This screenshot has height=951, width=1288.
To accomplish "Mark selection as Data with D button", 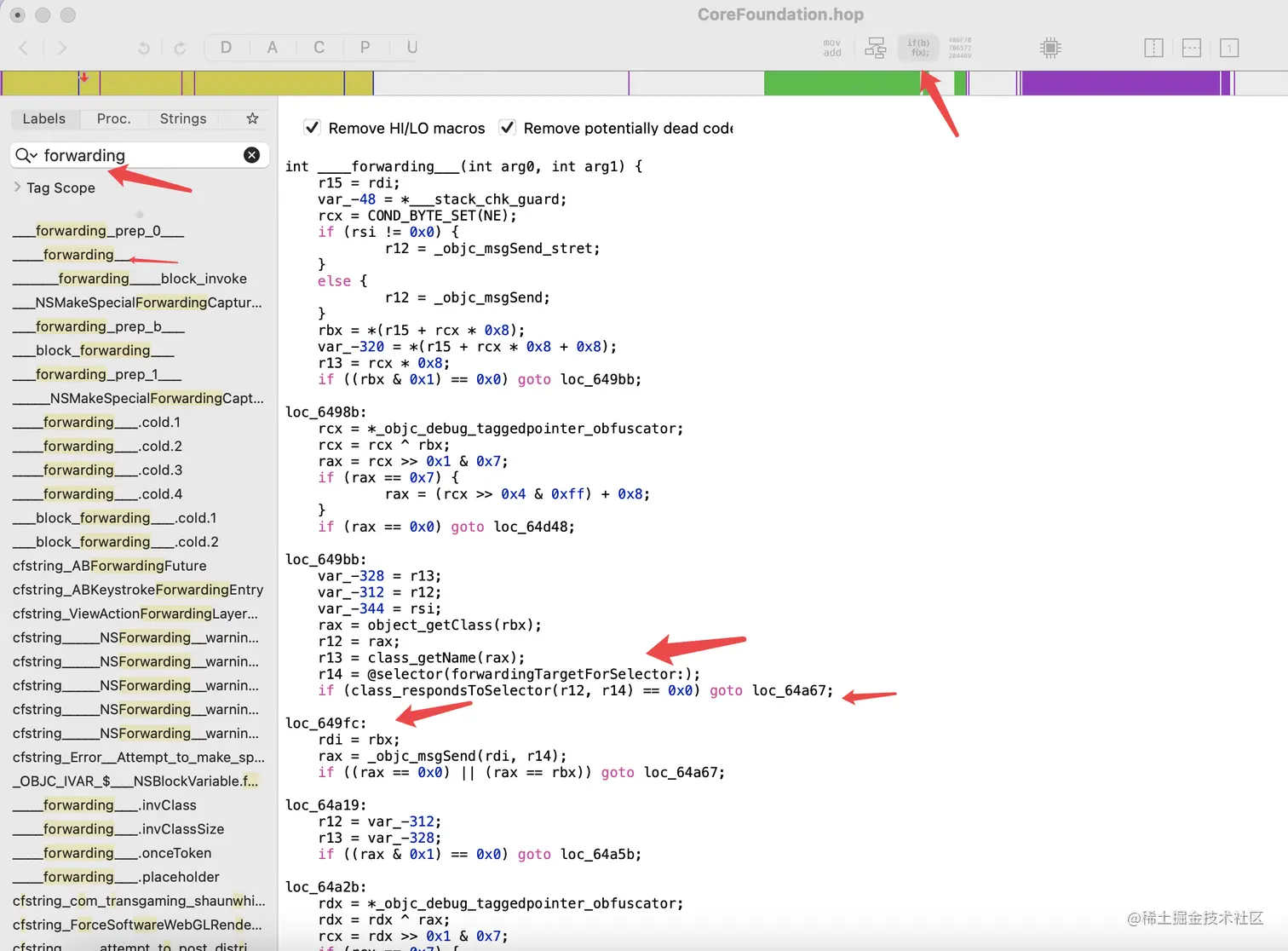I will [227, 48].
